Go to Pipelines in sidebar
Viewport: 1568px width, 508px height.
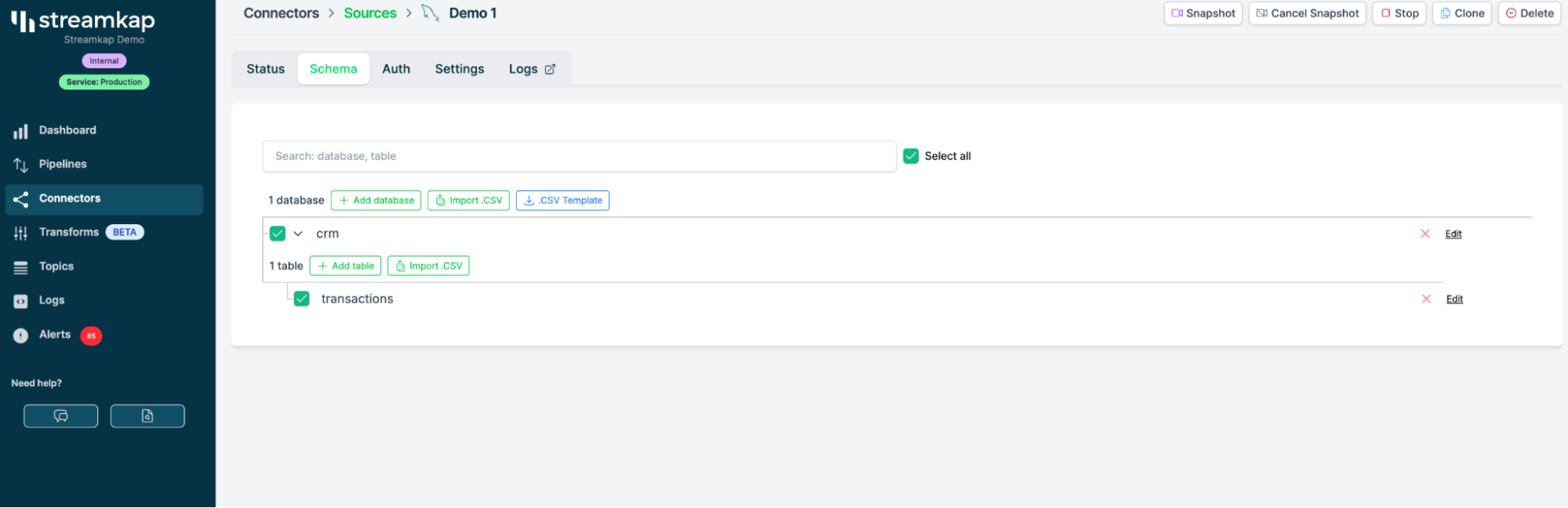[63, 164]
